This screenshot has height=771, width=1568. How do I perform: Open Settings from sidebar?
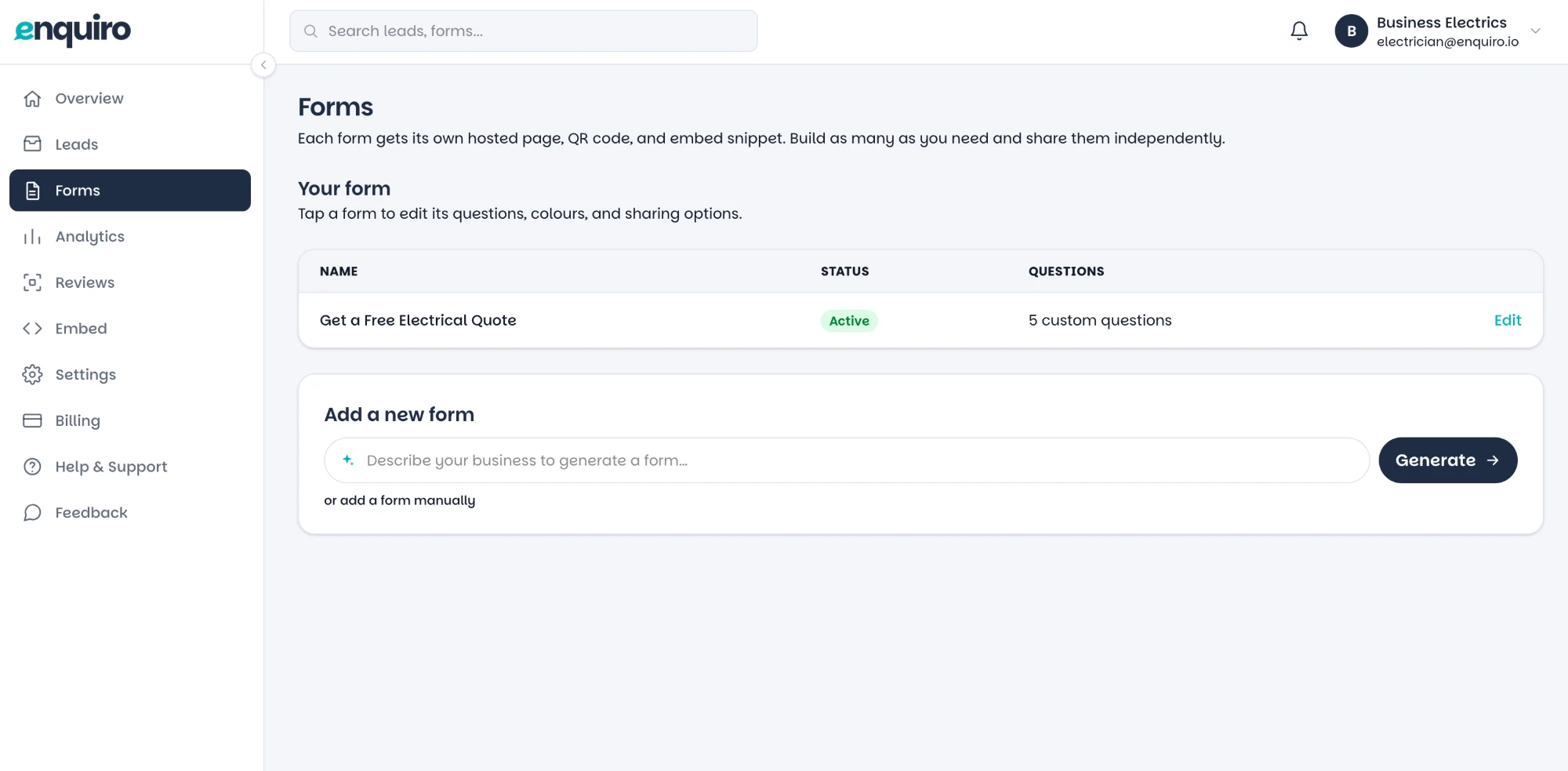coord(130,375)
